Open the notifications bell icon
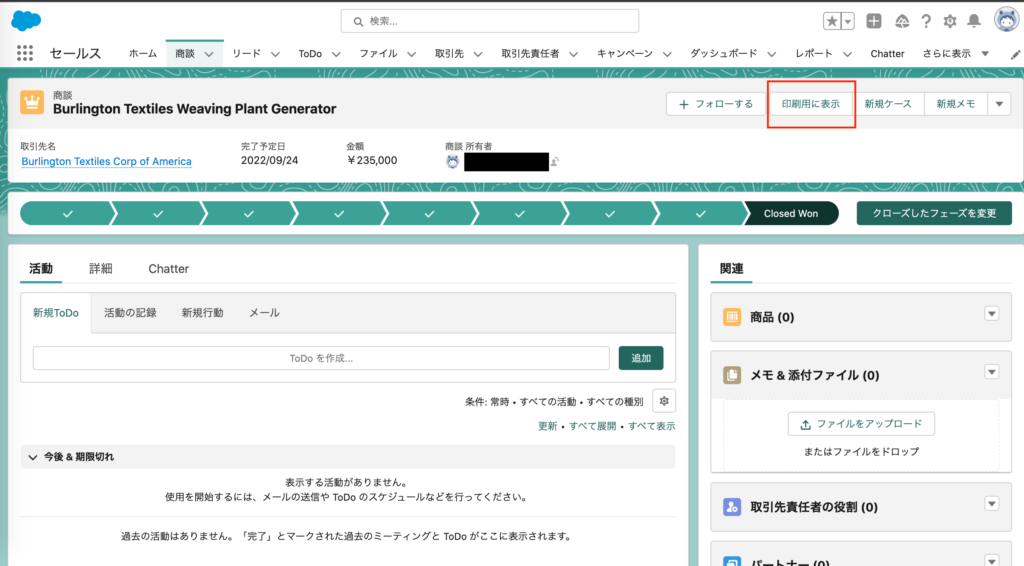Screen dimensions: 1024x566 tap(973, 21)
